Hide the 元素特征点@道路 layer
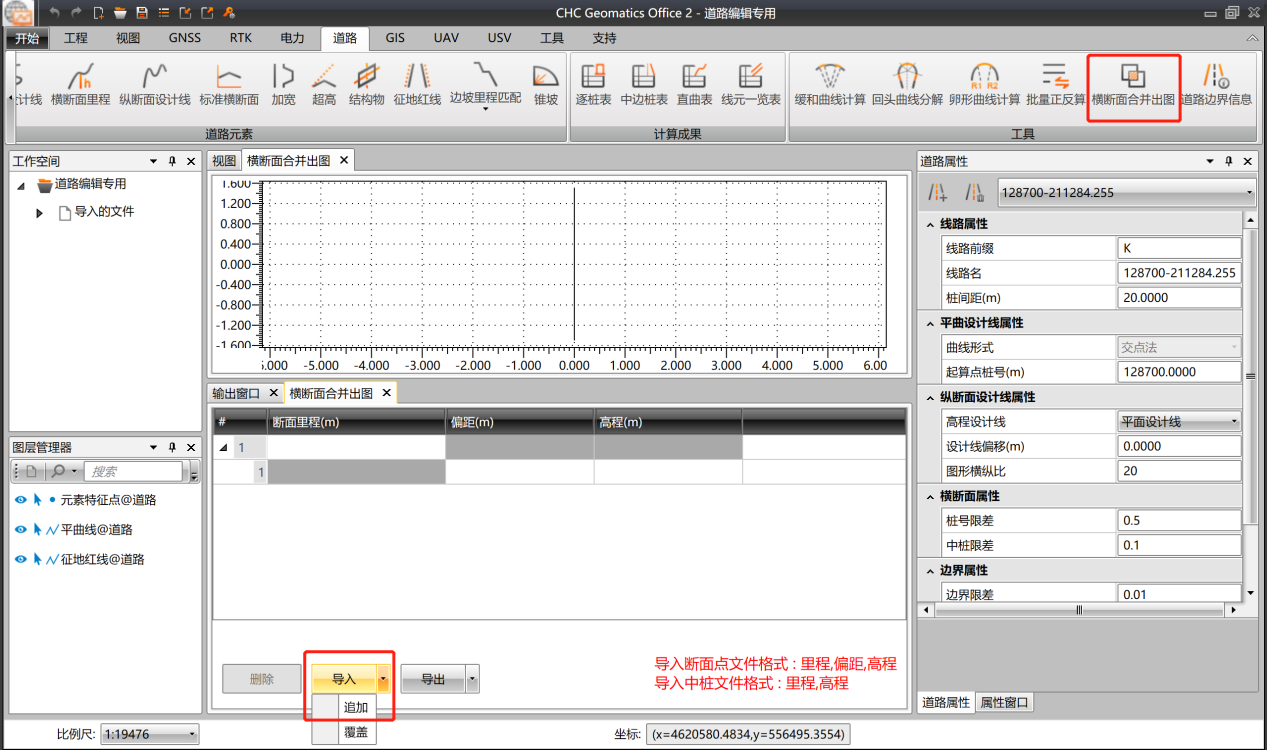 point(20,500)
